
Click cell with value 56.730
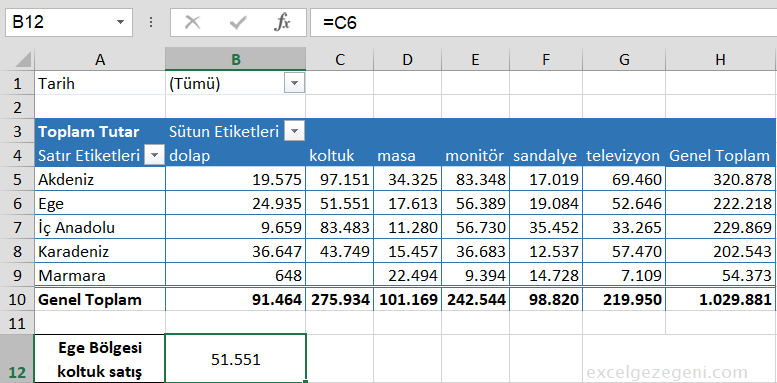click(475, 227)
